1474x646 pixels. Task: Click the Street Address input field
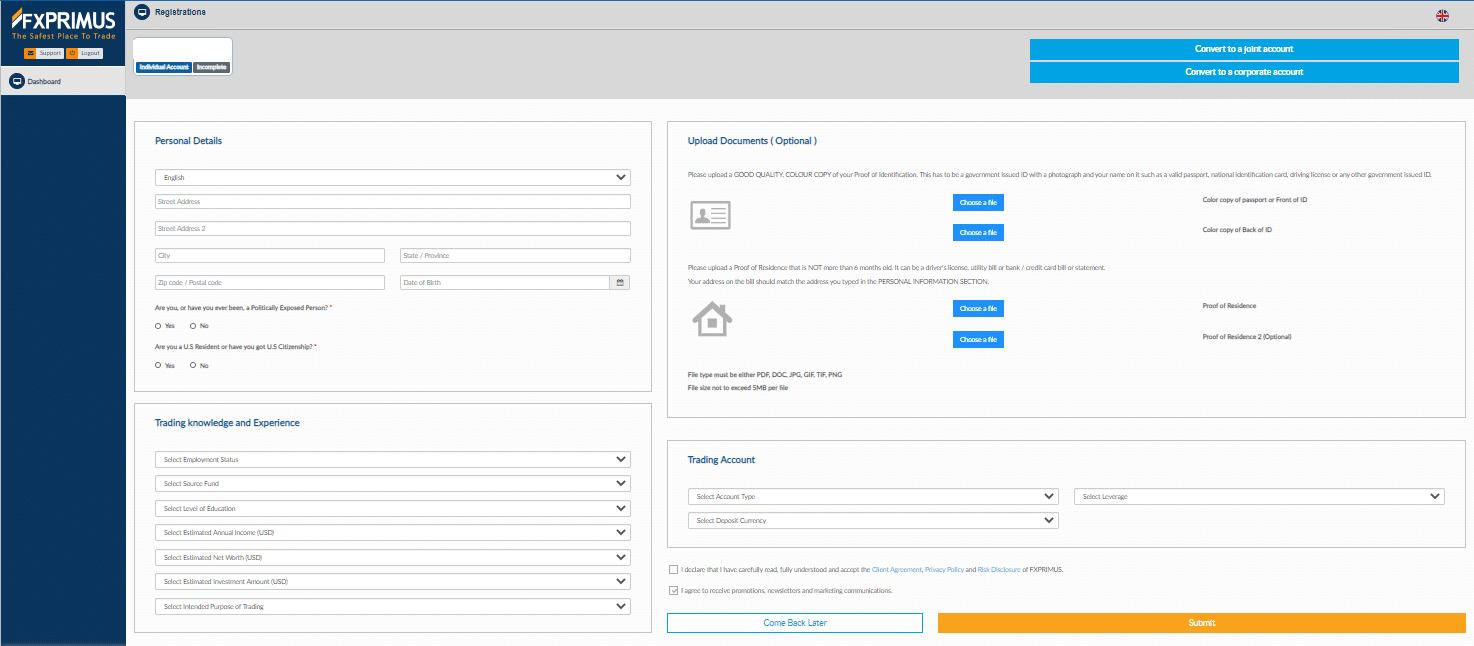[x=392, y=201]
